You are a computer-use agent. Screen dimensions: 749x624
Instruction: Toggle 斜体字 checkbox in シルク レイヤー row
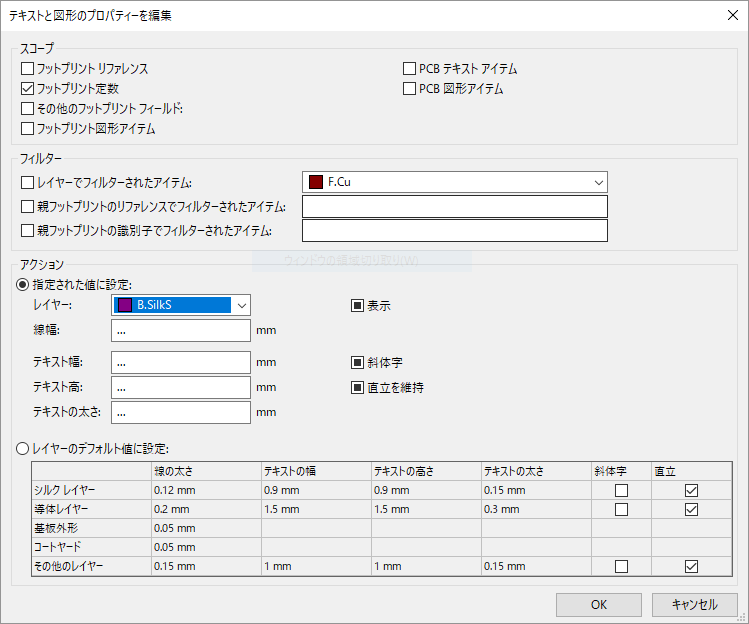coord(621,490)
